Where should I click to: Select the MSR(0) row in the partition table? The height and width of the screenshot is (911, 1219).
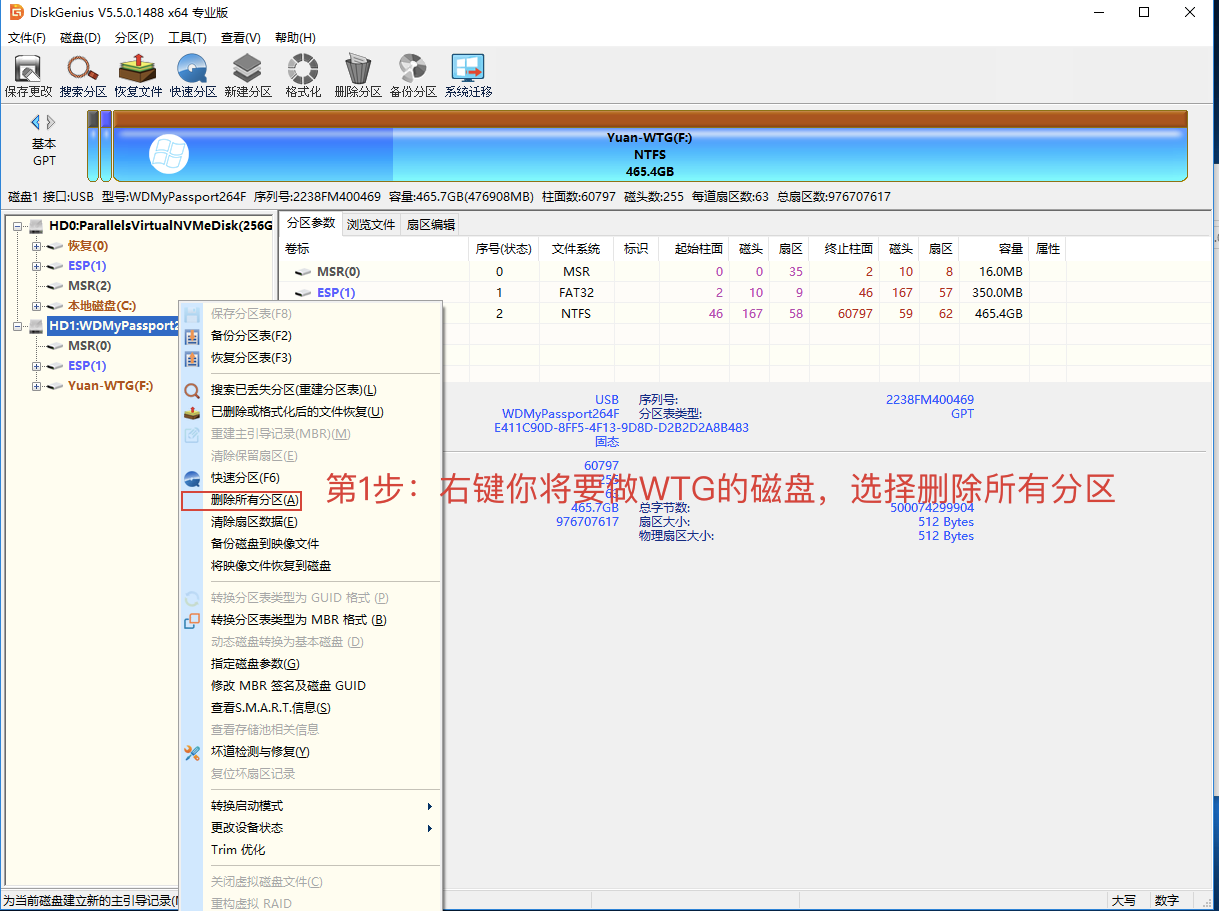tap(673, 272)
